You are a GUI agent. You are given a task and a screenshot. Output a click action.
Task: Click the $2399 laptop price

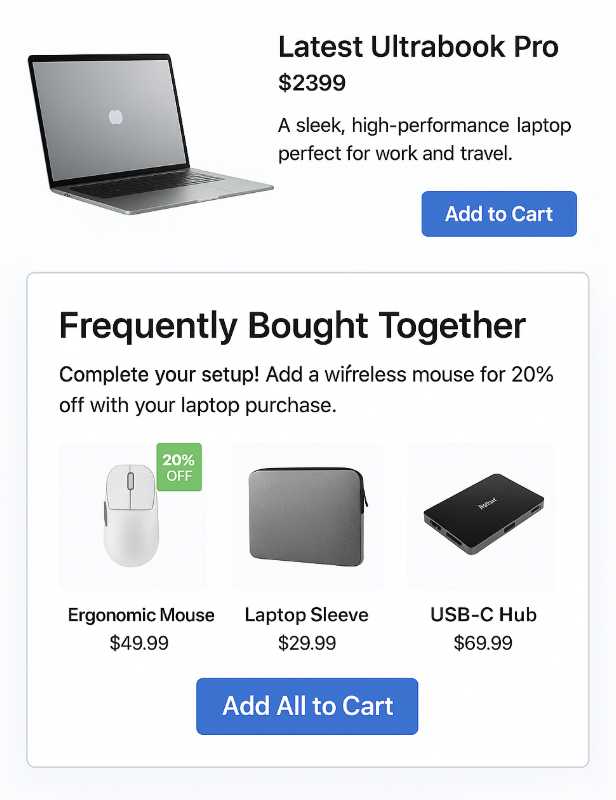312,83
